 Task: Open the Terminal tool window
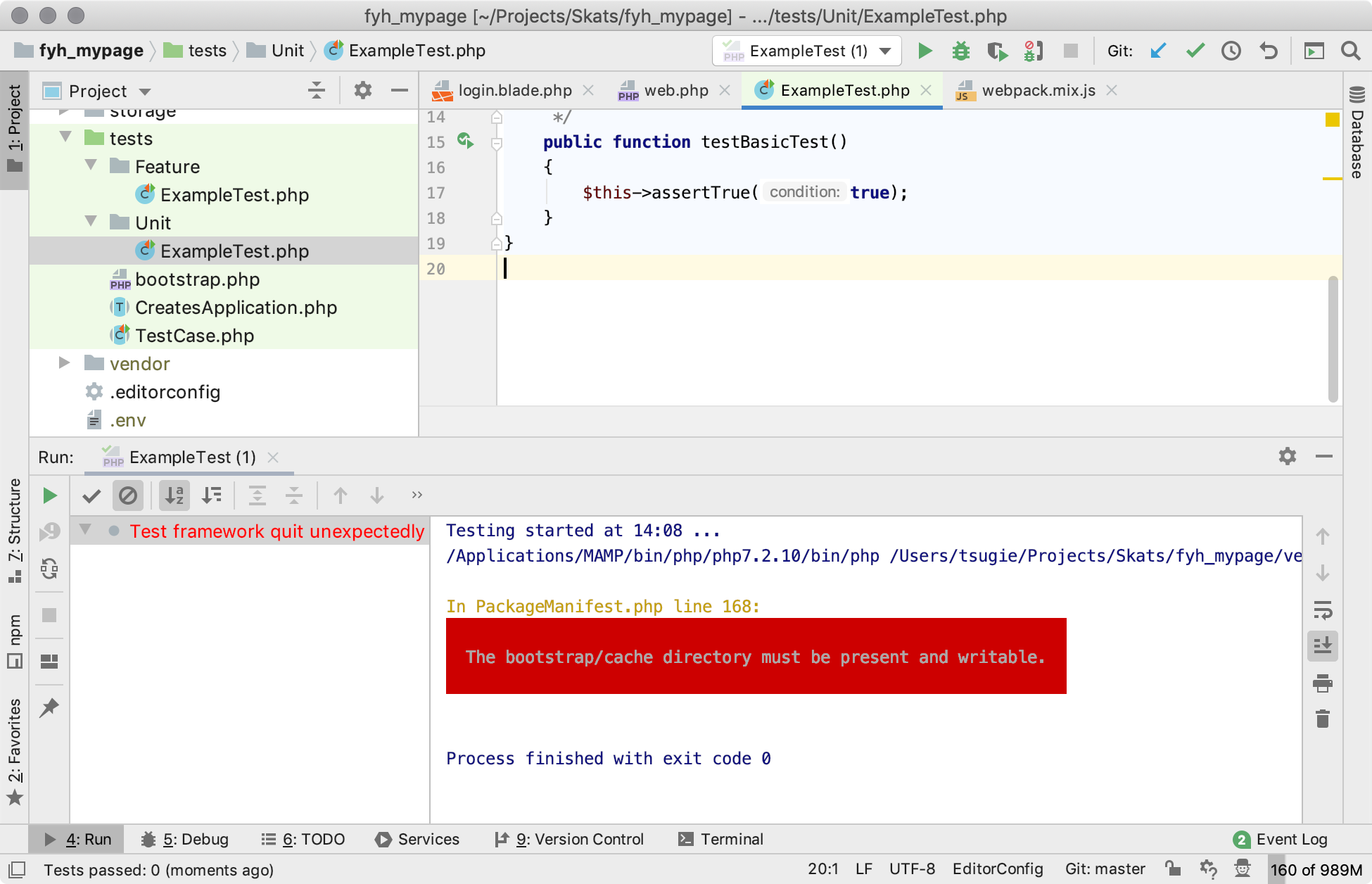pyautogui.click(x=720, y=839)
